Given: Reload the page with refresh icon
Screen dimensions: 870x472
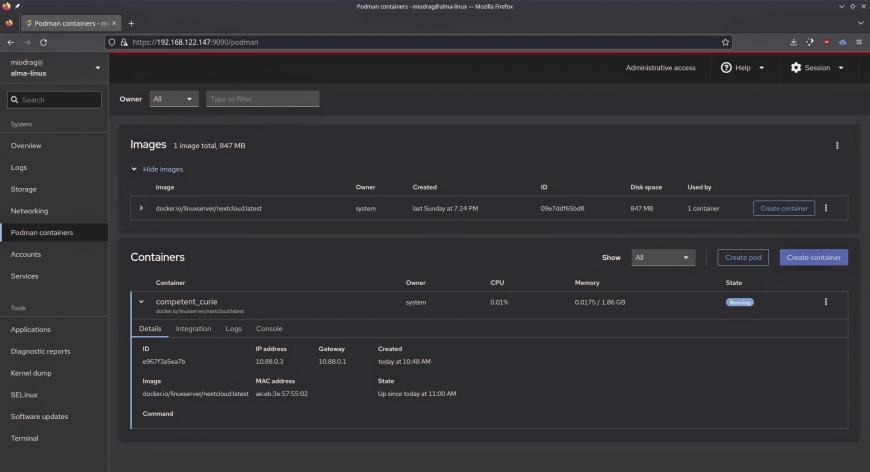Looking at the screenshot, I should tap(43, 42).
